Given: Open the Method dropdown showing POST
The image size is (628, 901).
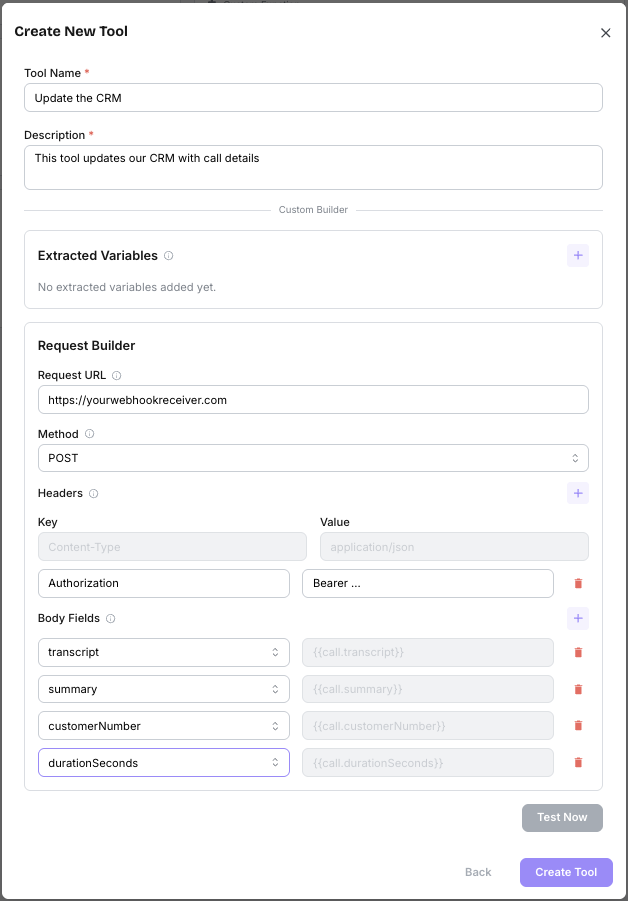Looking at the screenshot, I should (313, 458).
